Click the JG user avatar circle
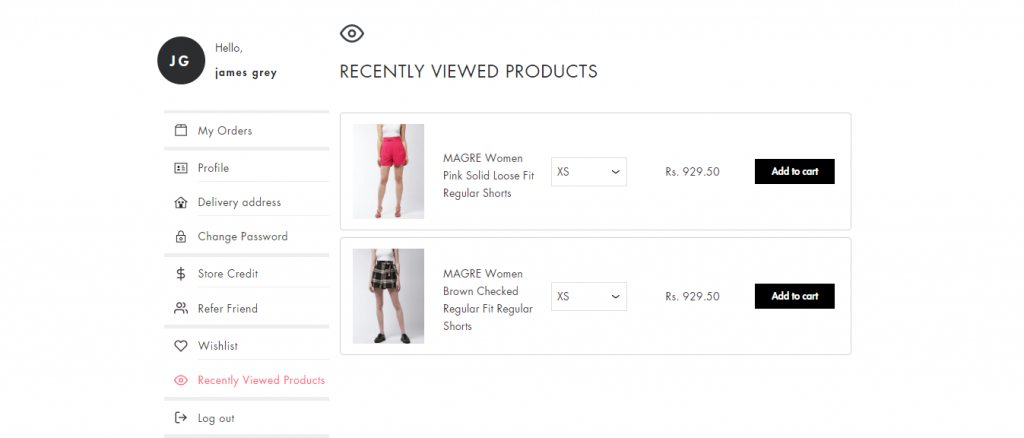The image size is (1024, 438). (182, 61)
